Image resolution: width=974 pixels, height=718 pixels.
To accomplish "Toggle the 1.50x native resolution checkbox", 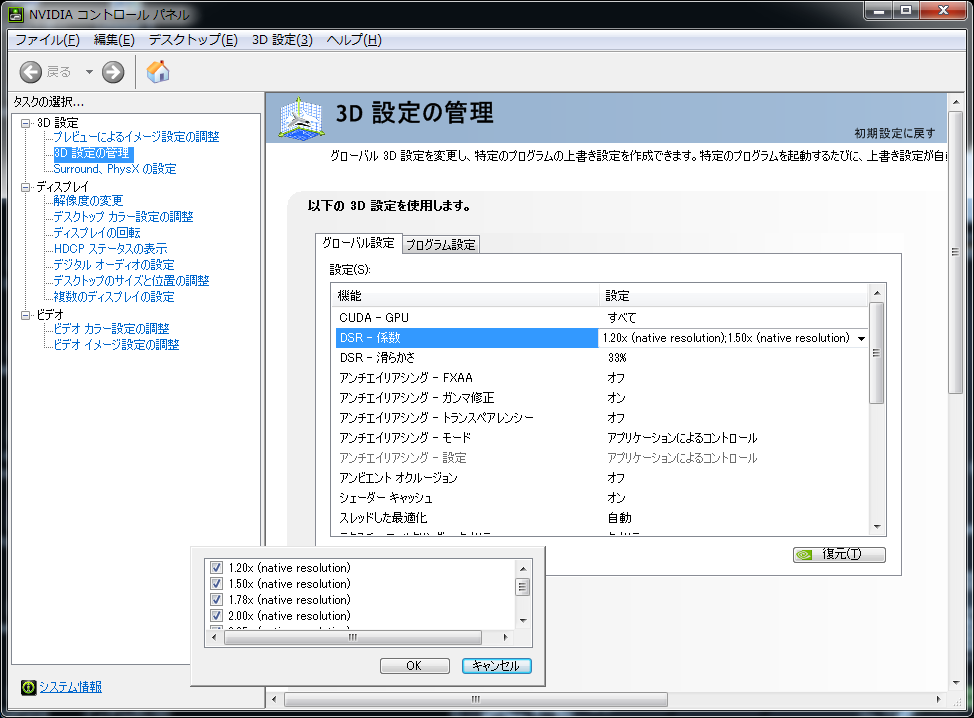I will (216, 583).
